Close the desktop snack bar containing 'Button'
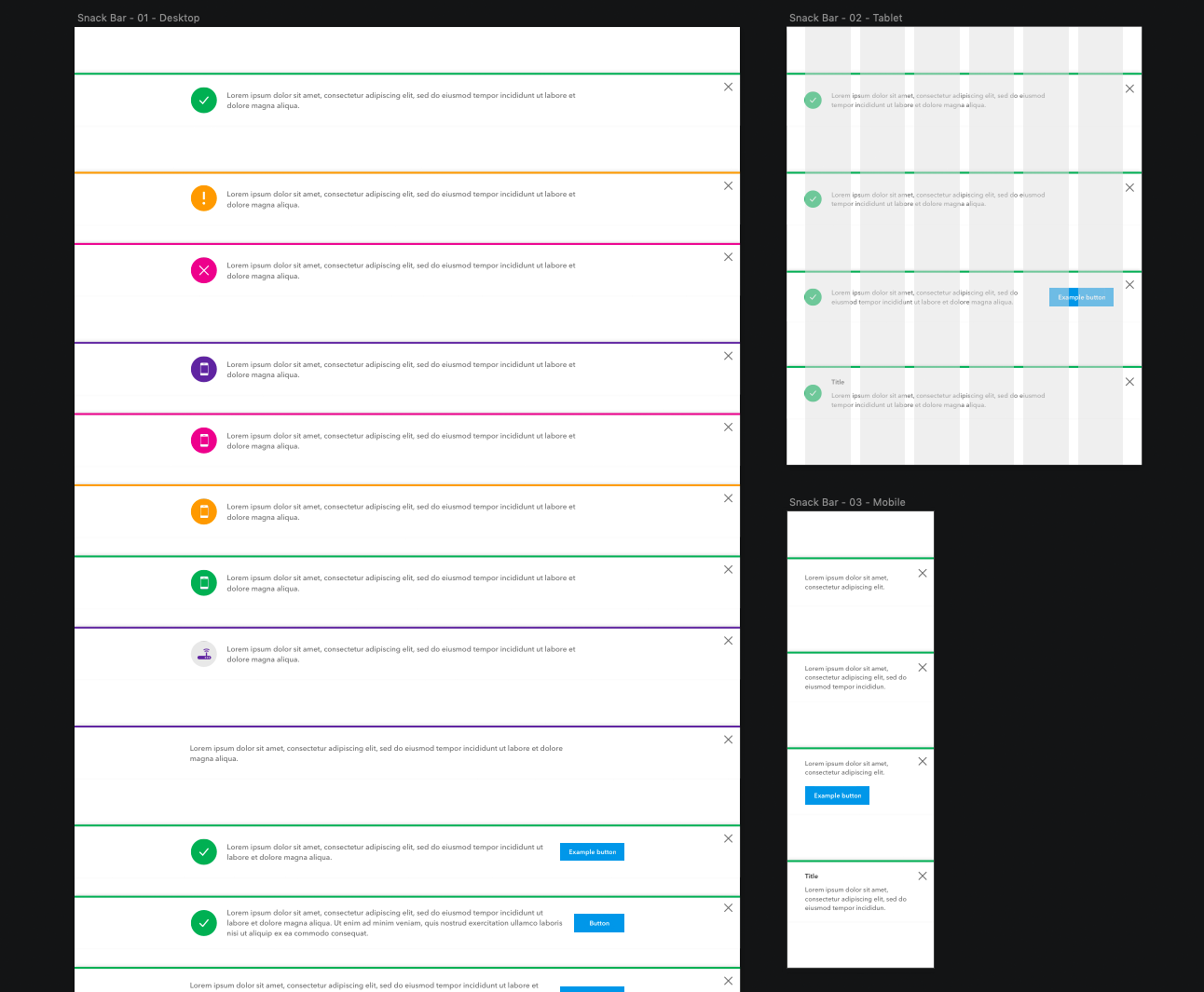1204x992 pixels. tap(729, 908)
